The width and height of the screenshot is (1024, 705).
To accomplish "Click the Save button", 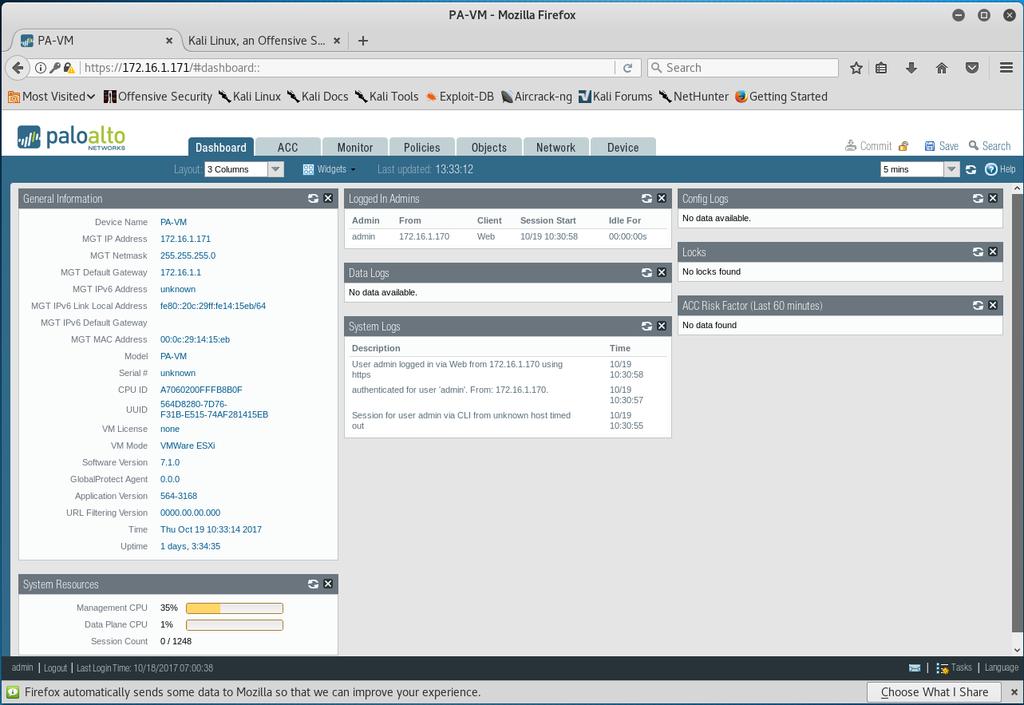I will coord(941,146).
